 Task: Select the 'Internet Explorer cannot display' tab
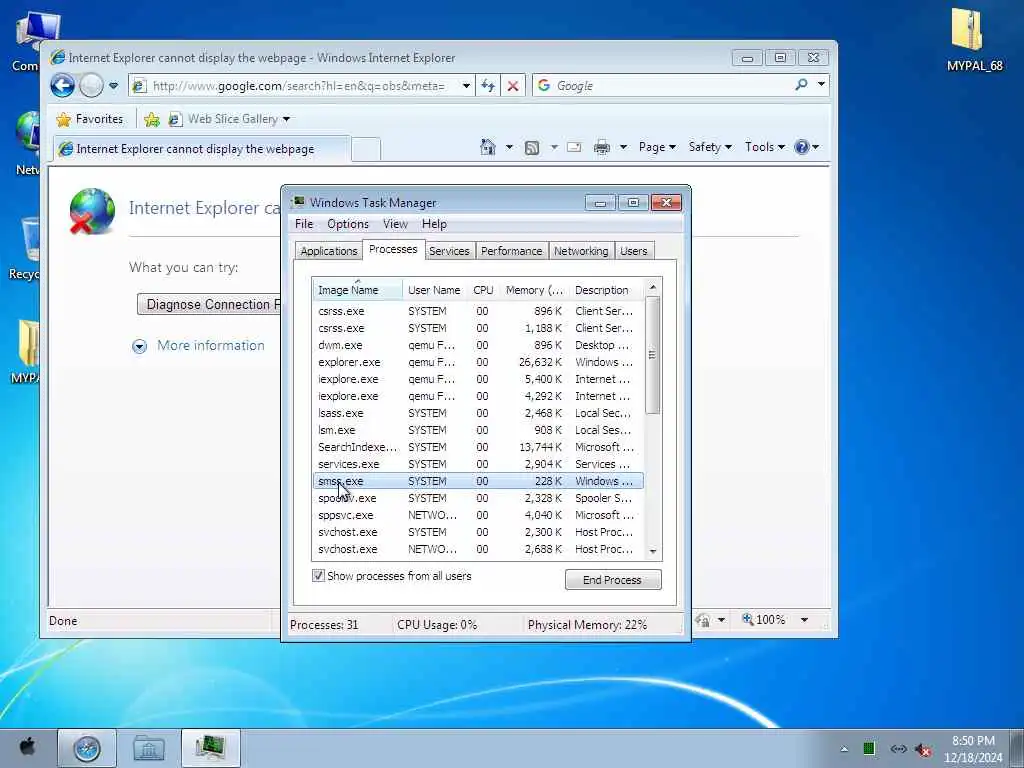tap(202, 149)
